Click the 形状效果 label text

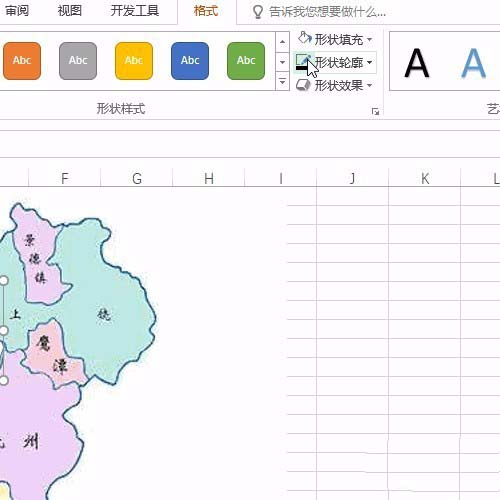click(x=339, y=85)
